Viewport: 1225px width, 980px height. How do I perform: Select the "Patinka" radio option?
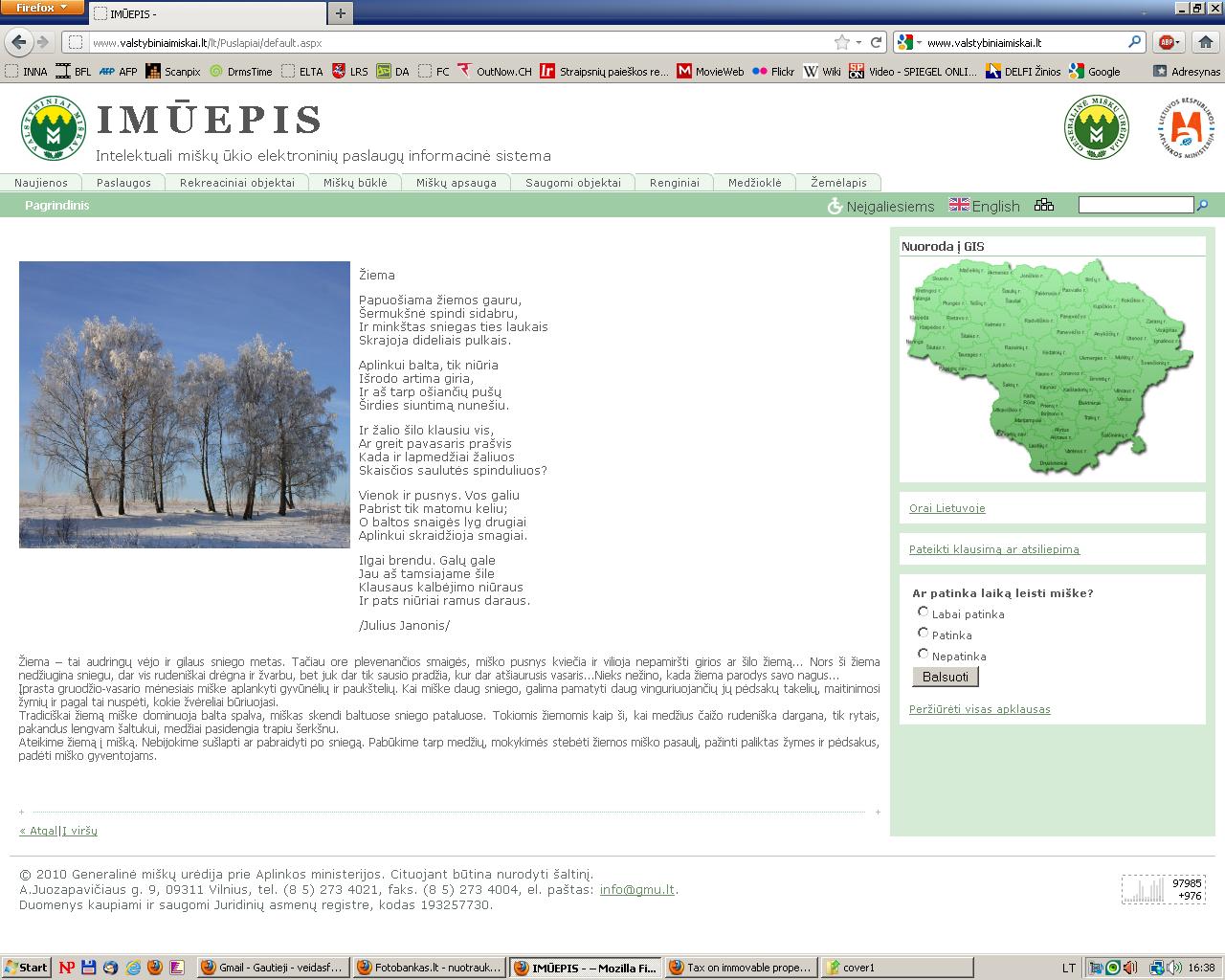click(x=923, y=633)
